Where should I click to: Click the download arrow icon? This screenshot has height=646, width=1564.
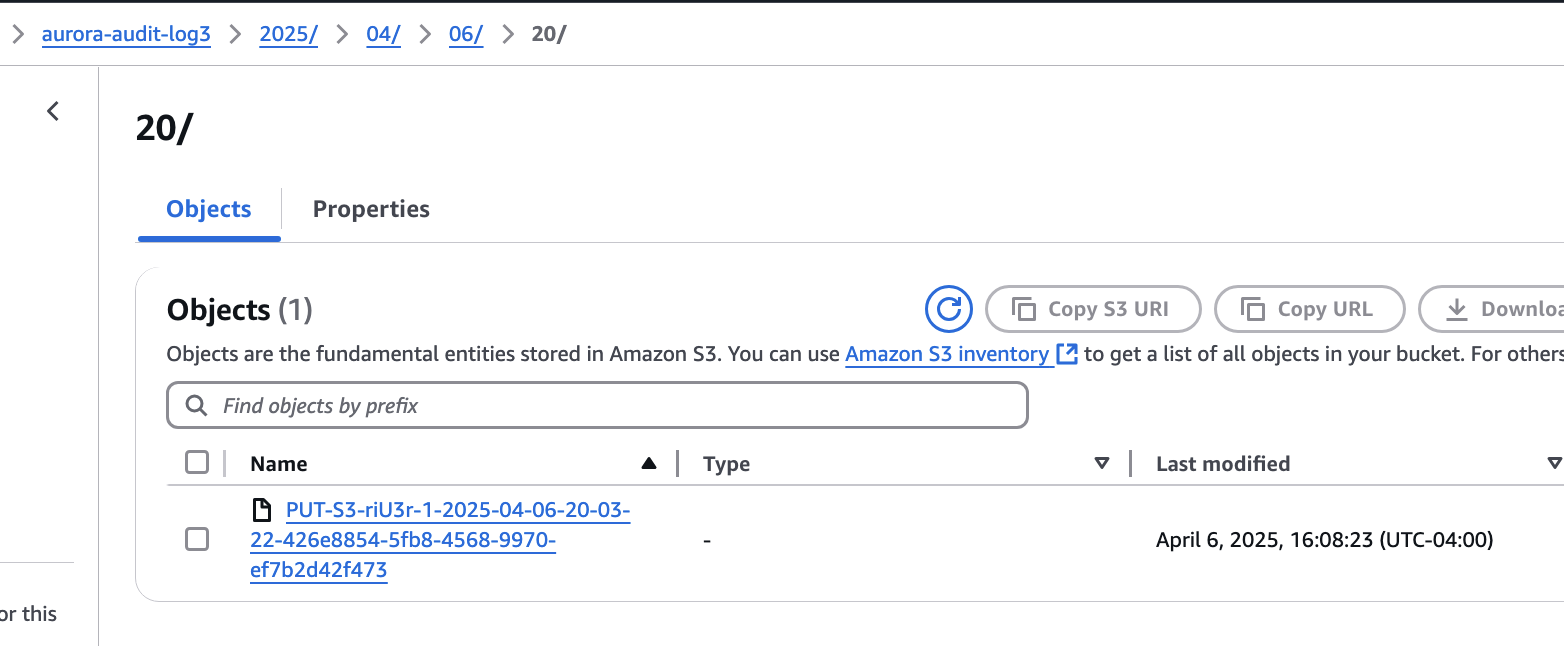pos(1457,309)
